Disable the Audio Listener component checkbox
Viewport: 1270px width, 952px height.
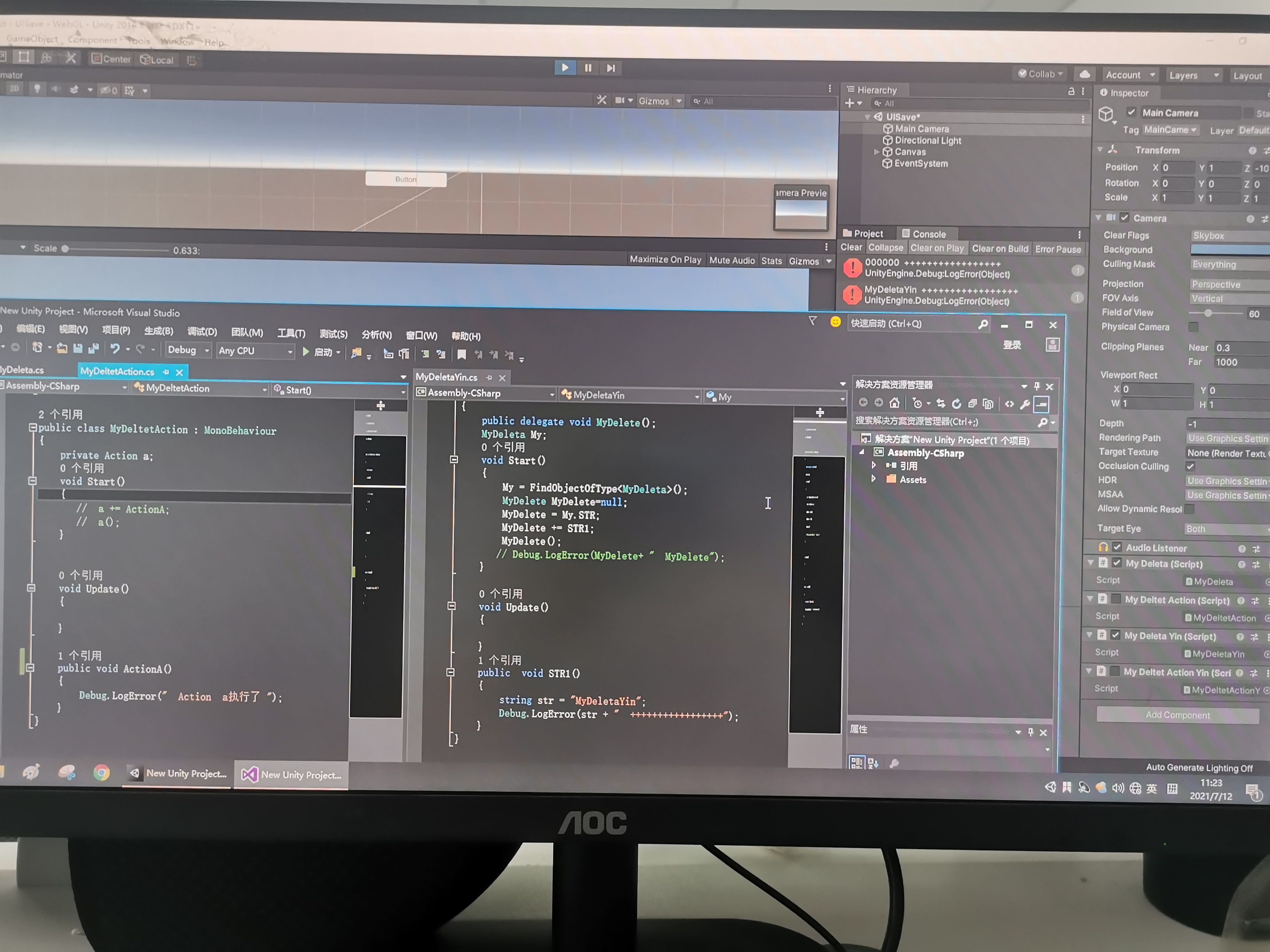(1117, 547)
